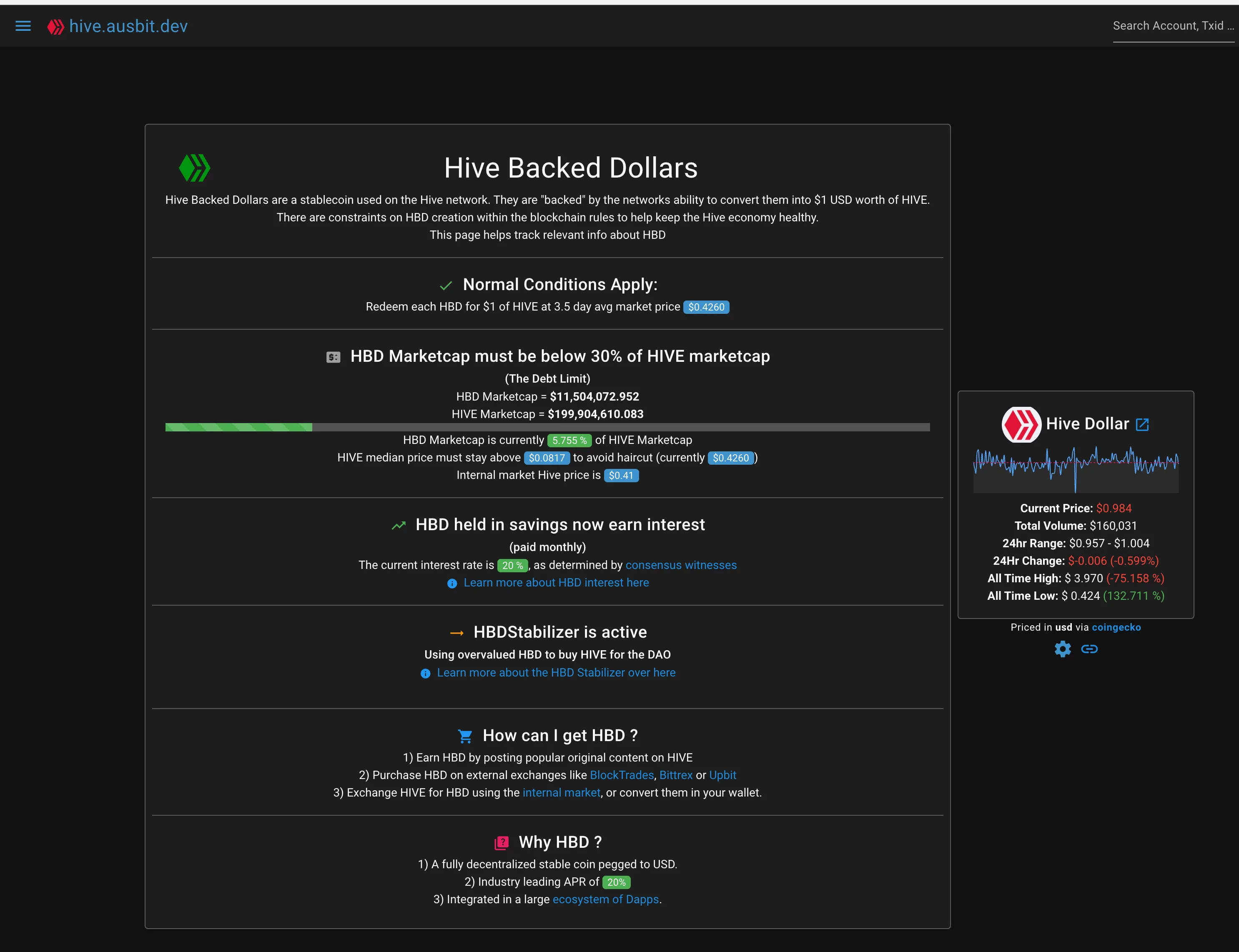
Task: Click the chain link icon under price widget
Action: (1089, 649)
